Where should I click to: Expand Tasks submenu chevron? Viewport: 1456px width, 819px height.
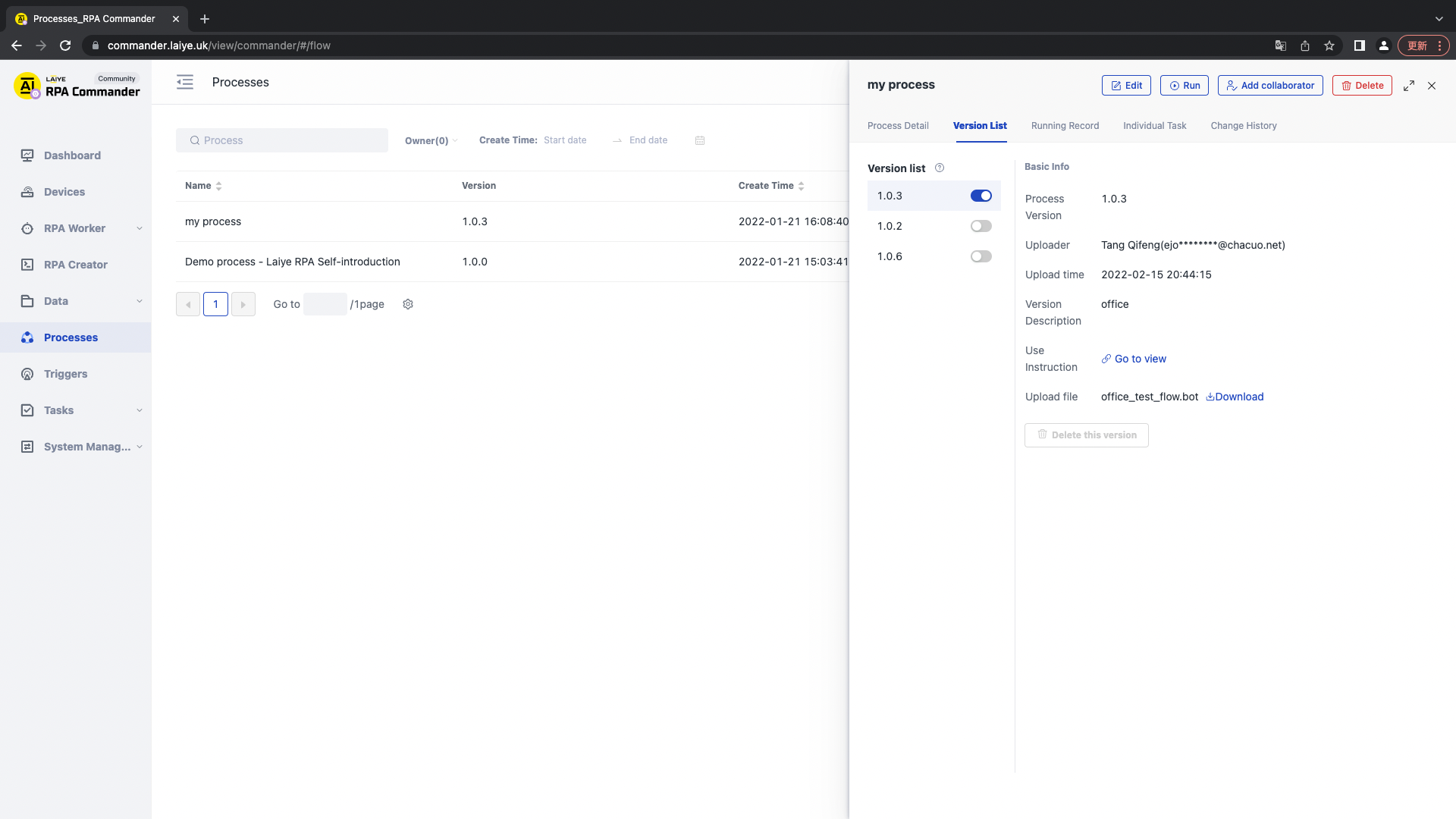[140, 410]
